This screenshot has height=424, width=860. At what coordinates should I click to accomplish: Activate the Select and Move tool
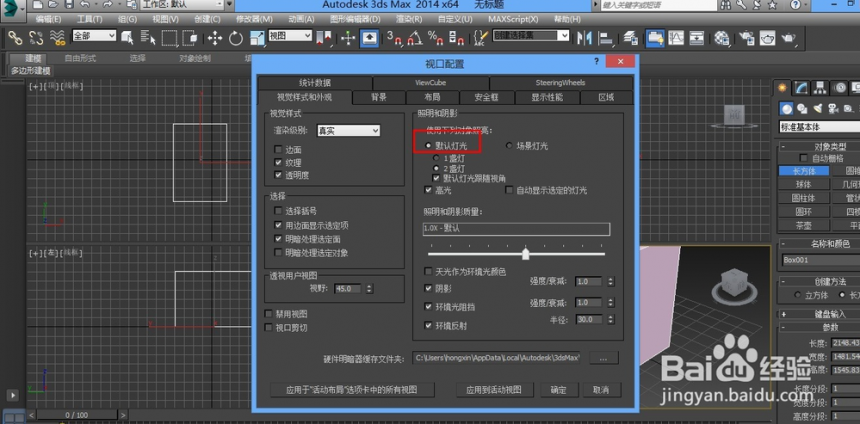pyautogui.click(x=214, y=38)
